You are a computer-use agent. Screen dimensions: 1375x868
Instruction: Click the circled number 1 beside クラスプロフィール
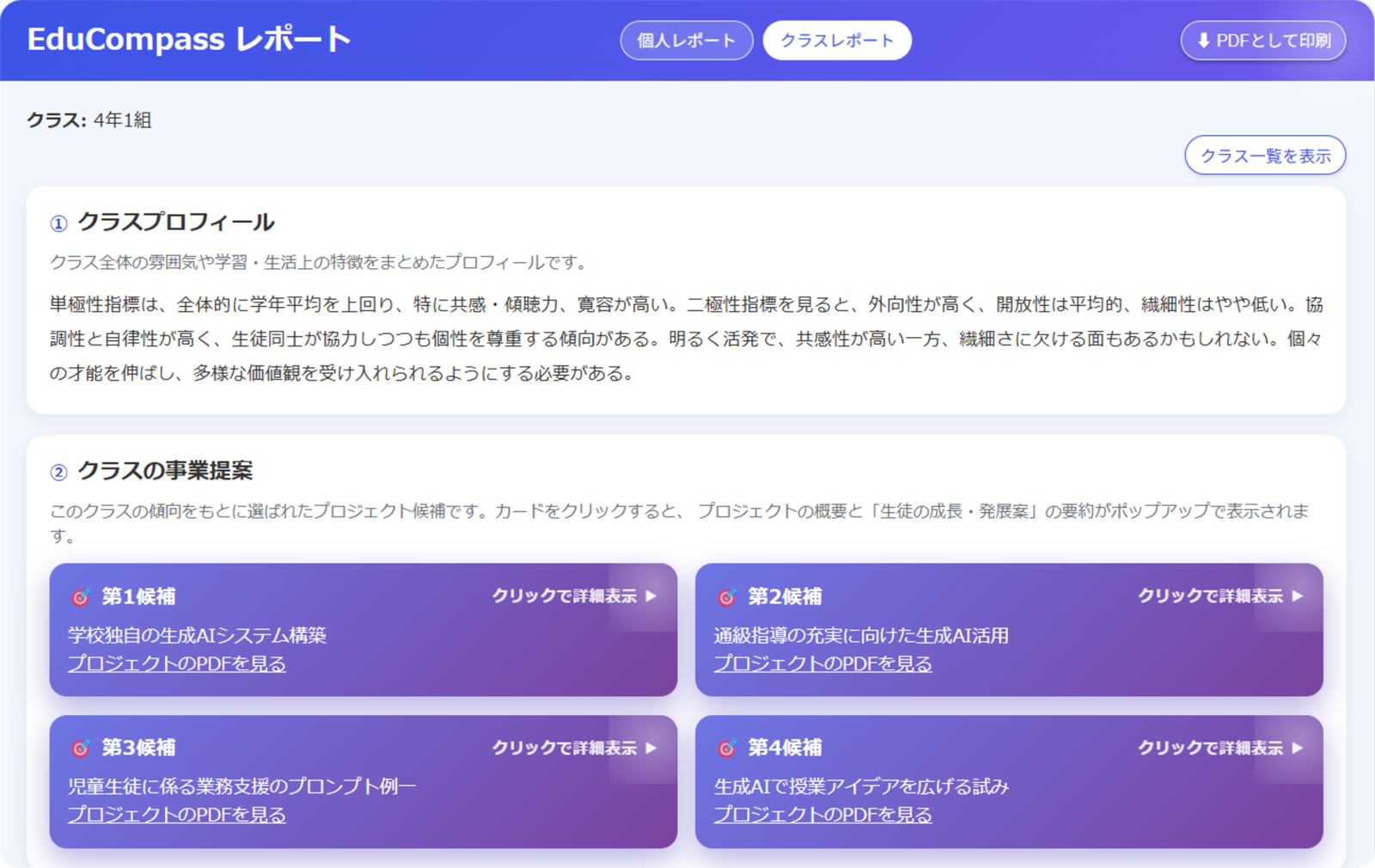(x=58, y=223)
